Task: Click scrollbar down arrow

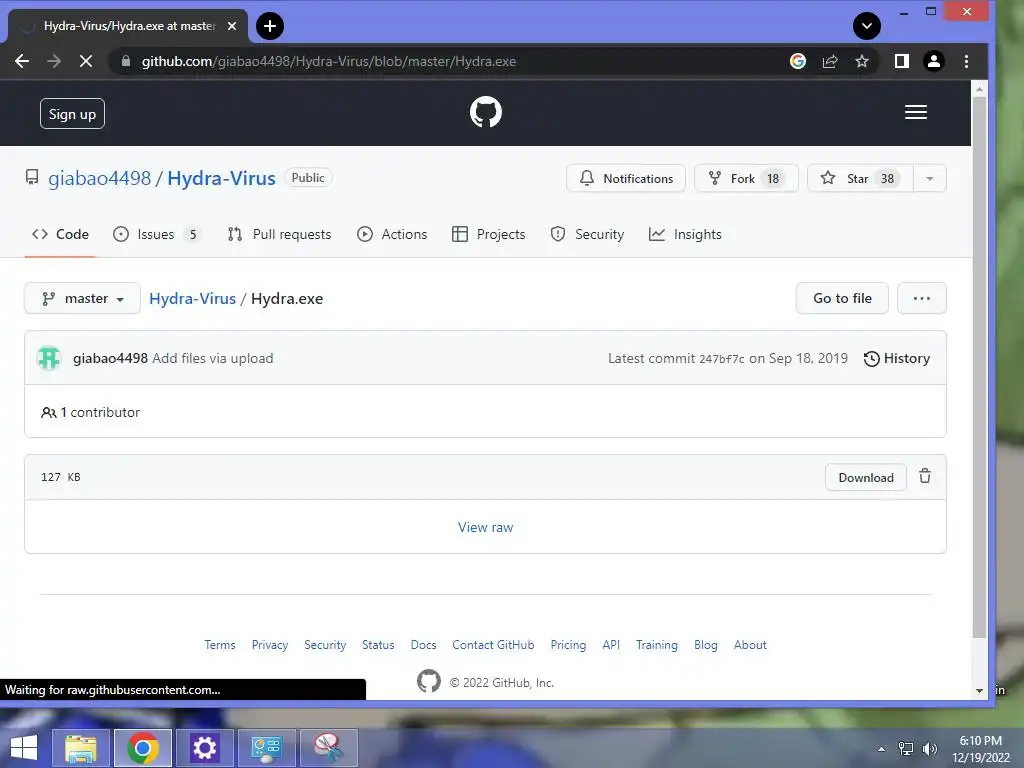Action: pos(979,690)
